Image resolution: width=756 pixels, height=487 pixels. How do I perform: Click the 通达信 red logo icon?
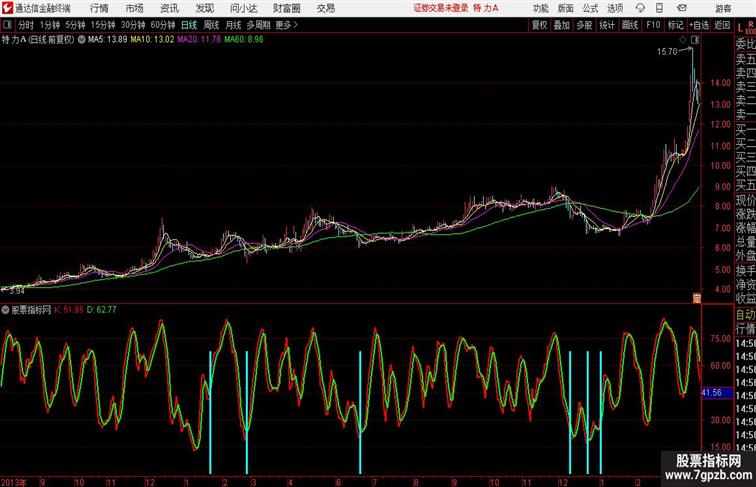pyautogui.click(x=7, y=8)
